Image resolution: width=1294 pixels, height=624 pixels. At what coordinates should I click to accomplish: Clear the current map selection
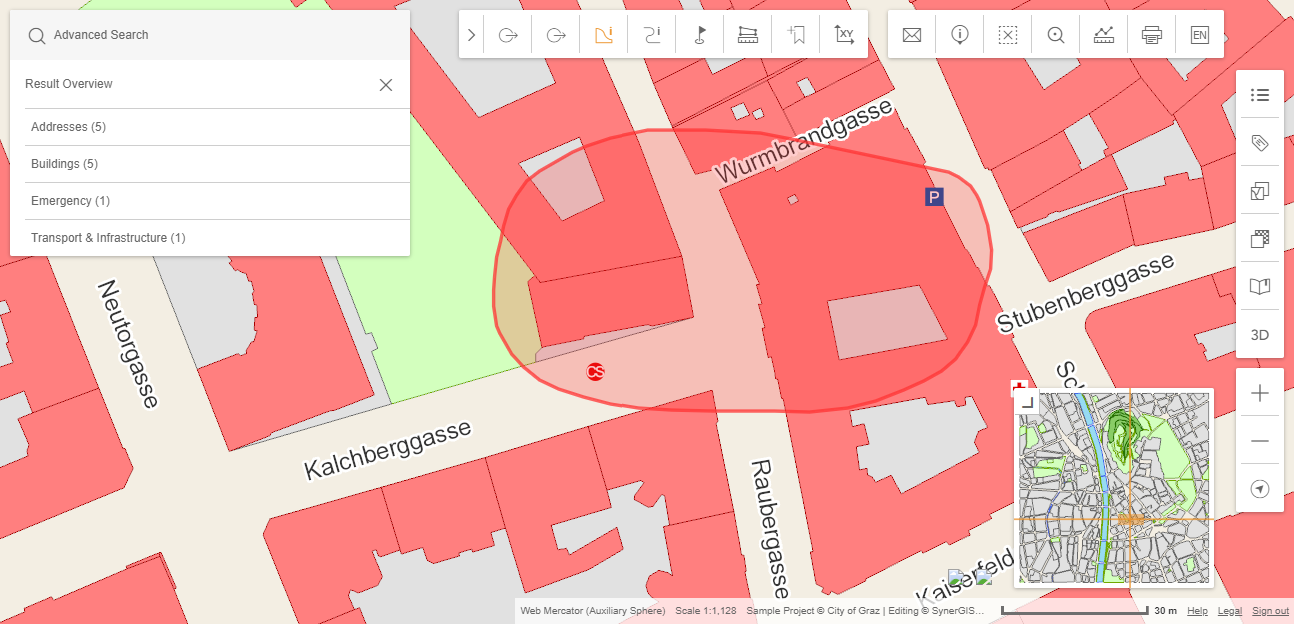tap(1007, 34)
